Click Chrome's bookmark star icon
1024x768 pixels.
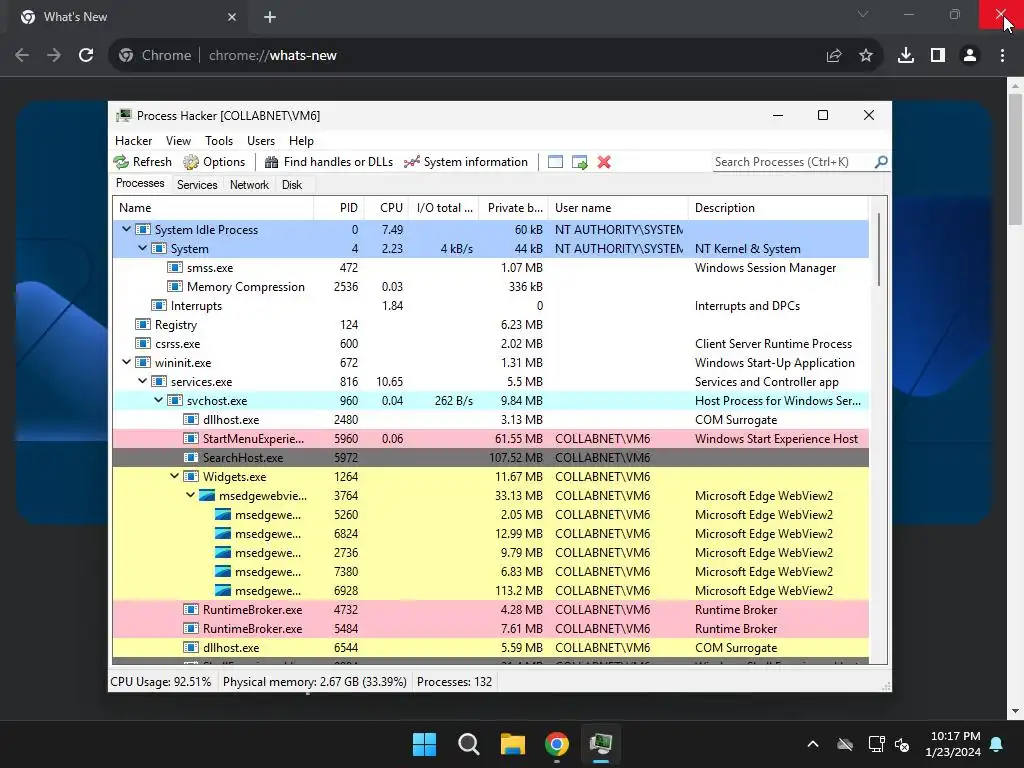[x=866, y=56]
